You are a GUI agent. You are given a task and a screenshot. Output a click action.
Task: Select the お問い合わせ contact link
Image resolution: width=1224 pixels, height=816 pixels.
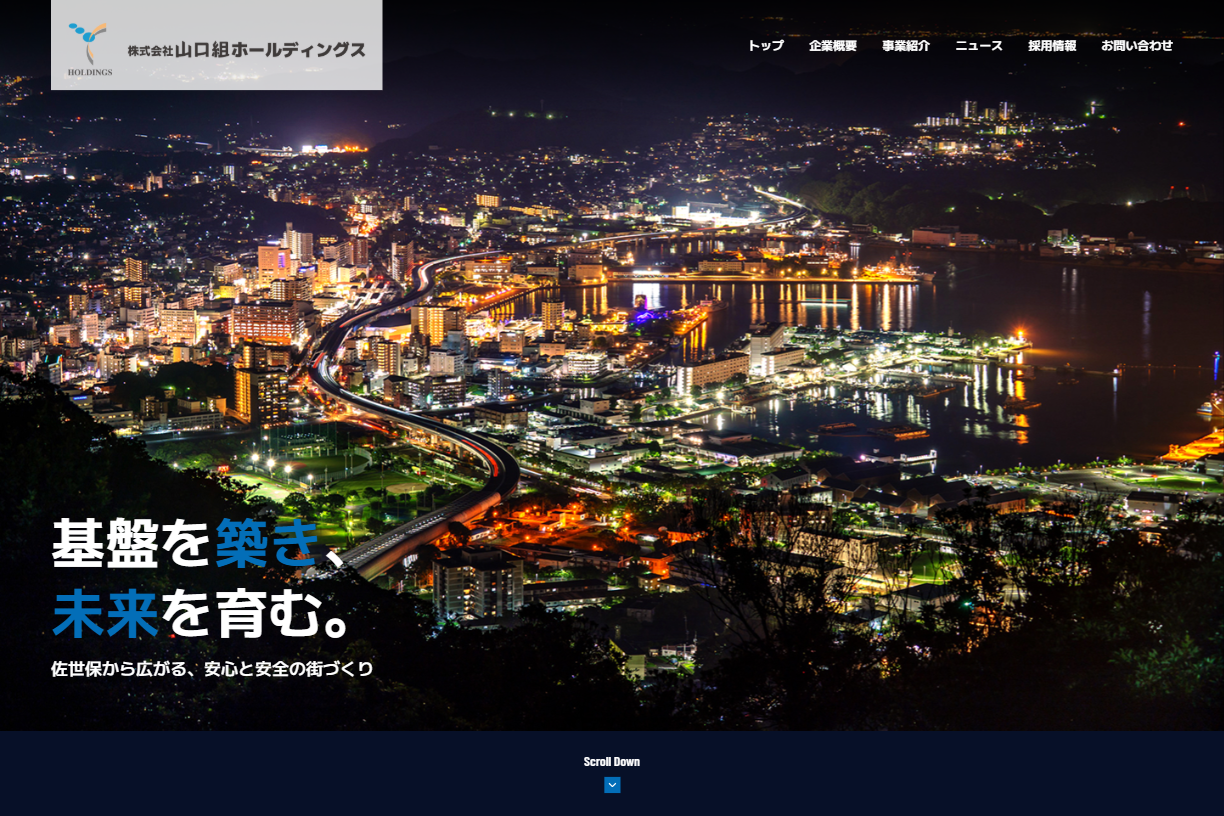coord(1137,46)
